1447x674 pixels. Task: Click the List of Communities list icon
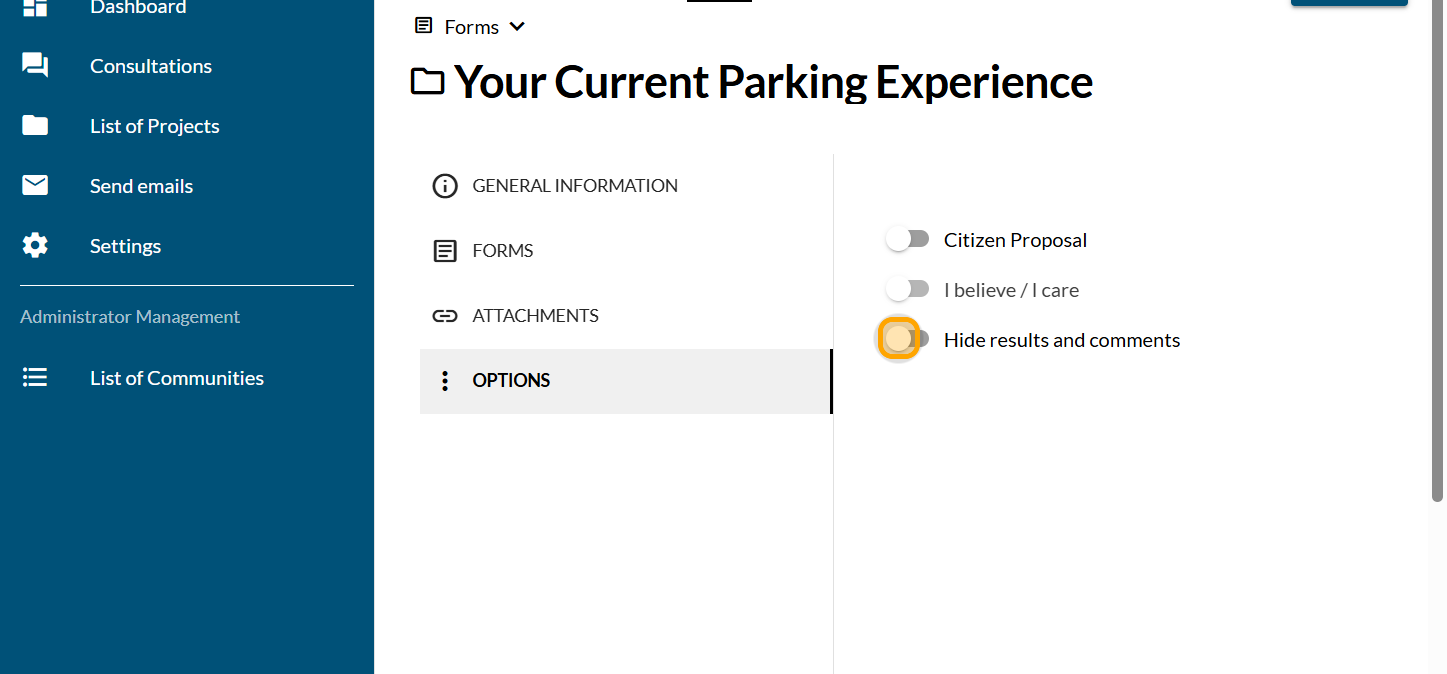[35, 378]
